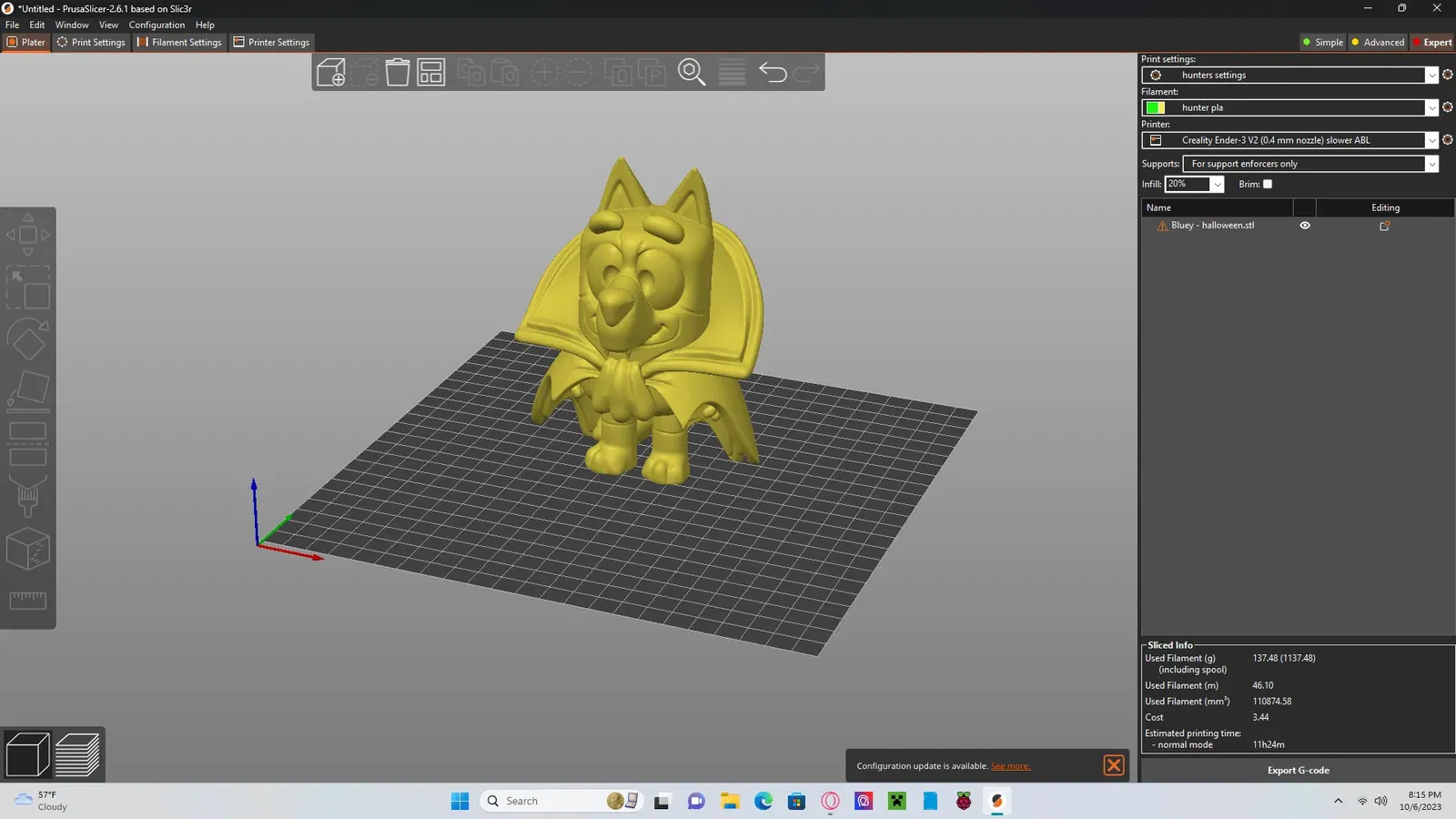
Task: Open the Window menu
Action: 72,25
